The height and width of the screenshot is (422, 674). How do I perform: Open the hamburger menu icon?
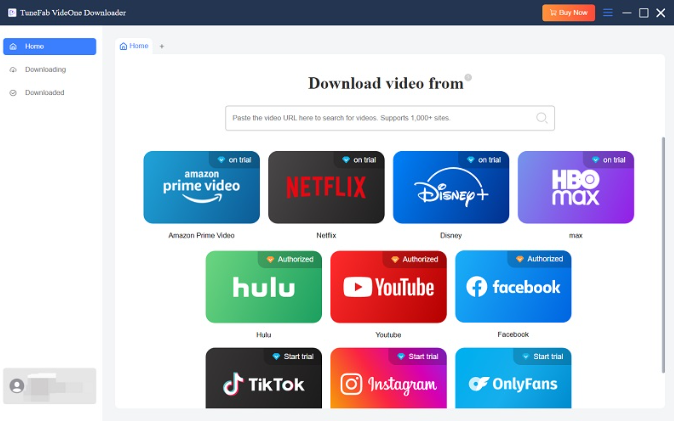[608, 12]
